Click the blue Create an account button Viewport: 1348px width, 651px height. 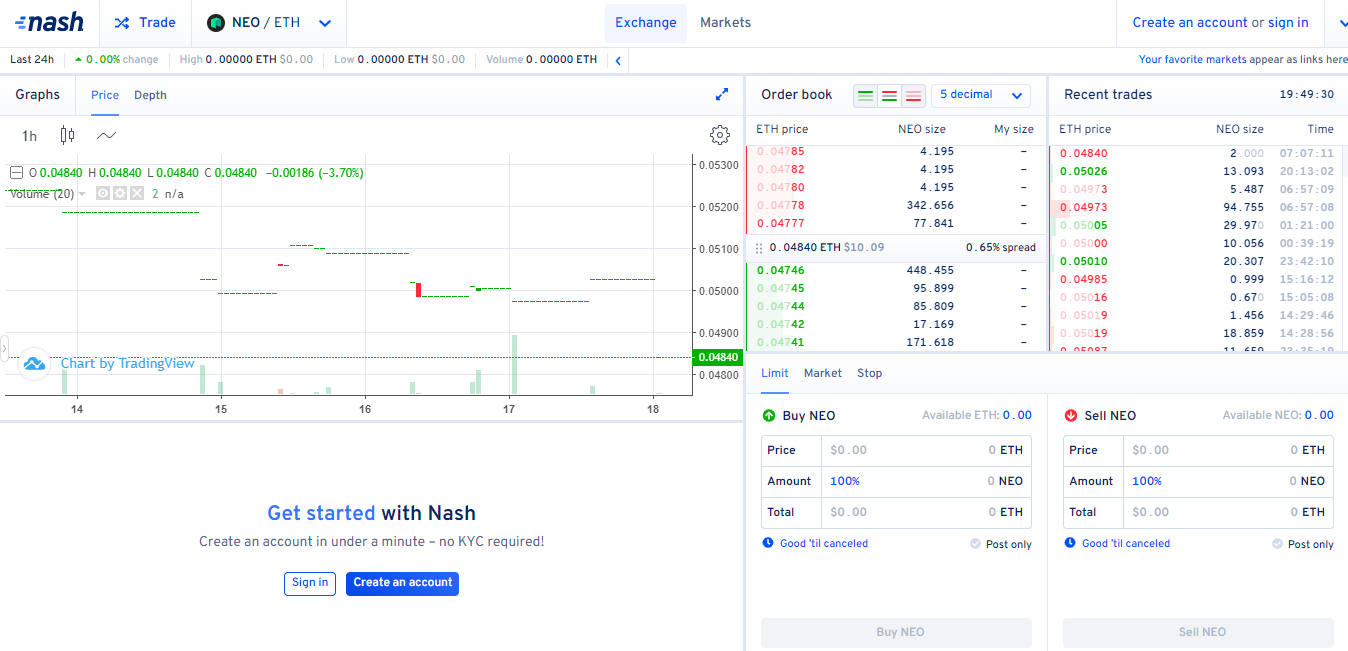point(402,583)
